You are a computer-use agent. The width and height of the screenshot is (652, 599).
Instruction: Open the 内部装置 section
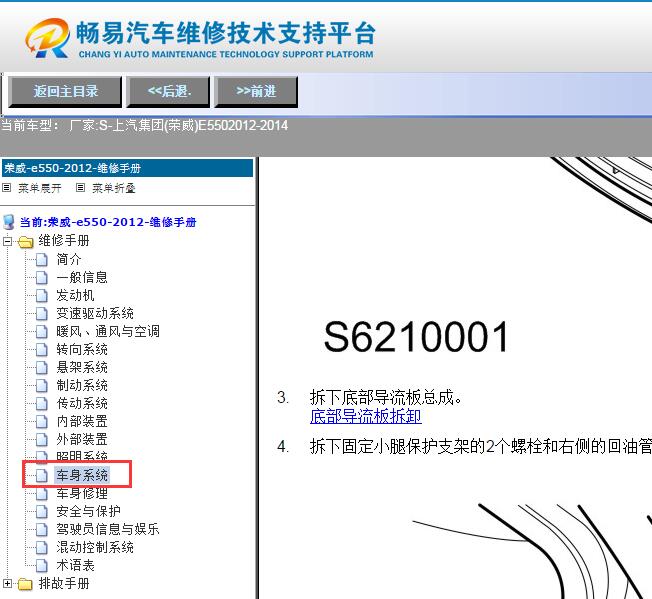point(82,422)
